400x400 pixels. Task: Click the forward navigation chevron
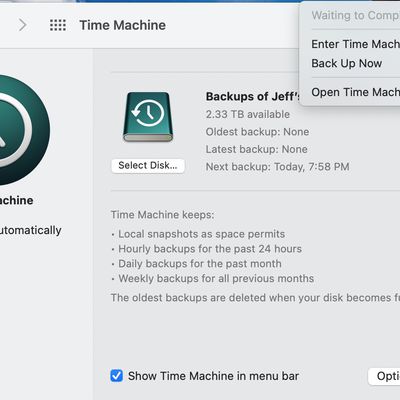coord(22,25)
